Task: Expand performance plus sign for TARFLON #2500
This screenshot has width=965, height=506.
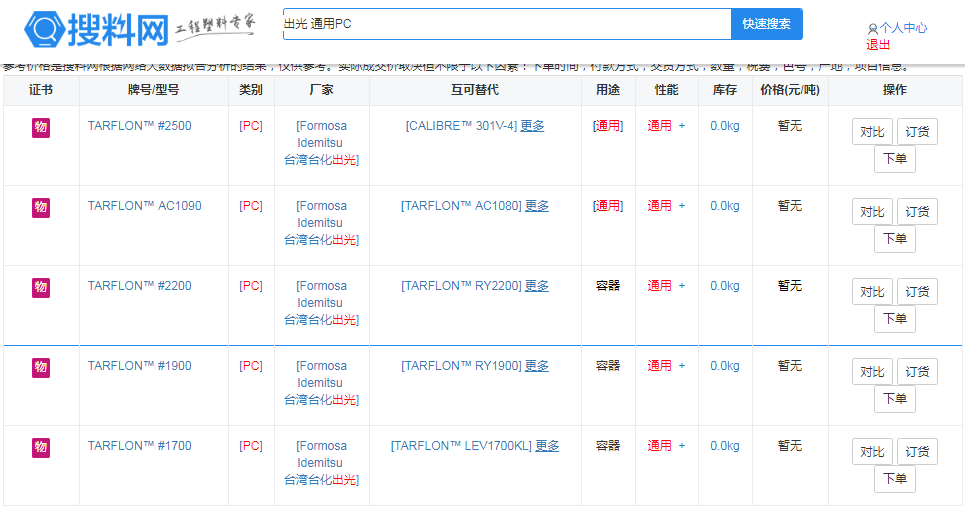Action: (x=682, y=126)
